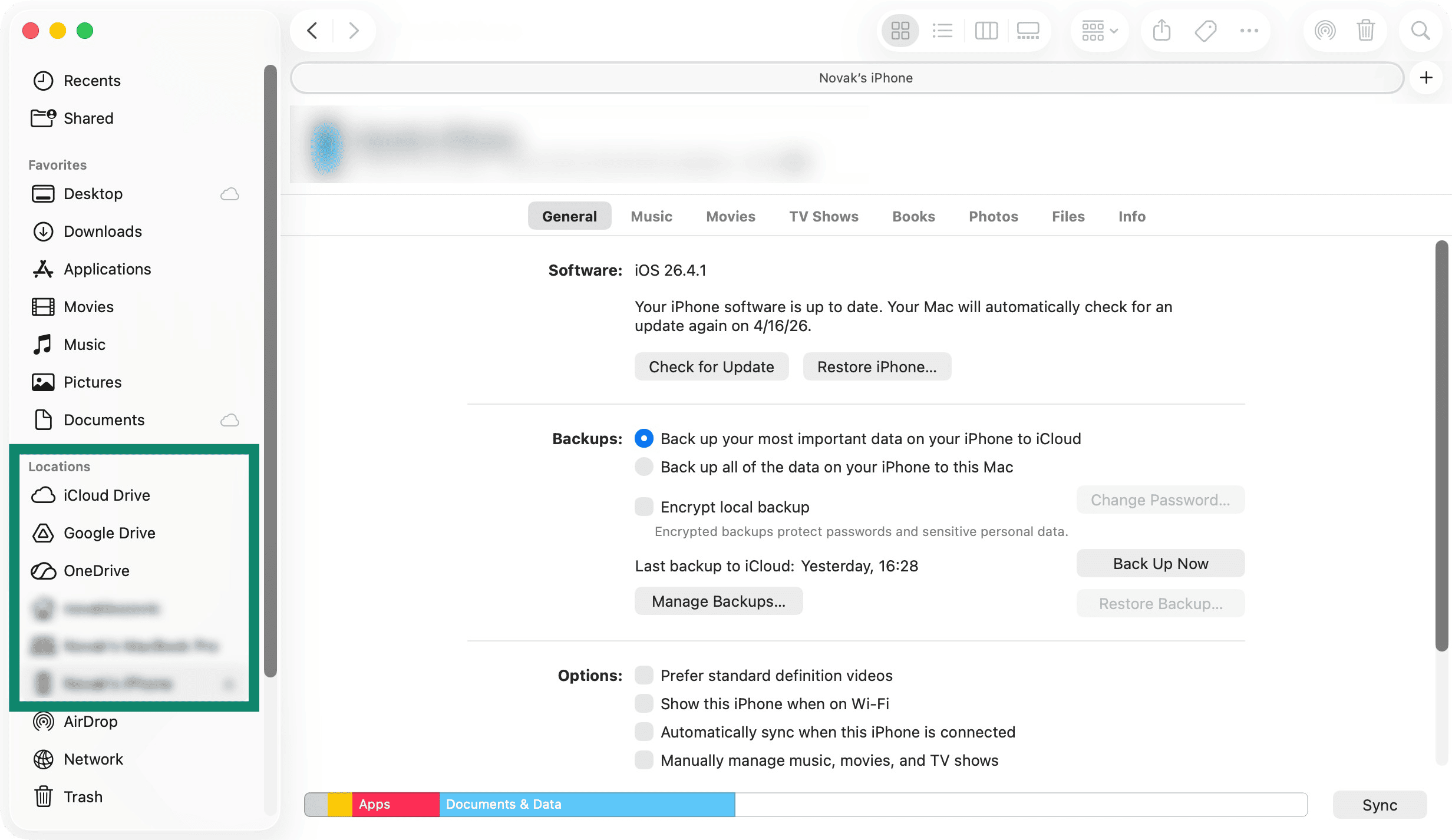Enable Prefer standard definition videos
This screenshot has width=1452, height=840.
(x=644, y=675)
